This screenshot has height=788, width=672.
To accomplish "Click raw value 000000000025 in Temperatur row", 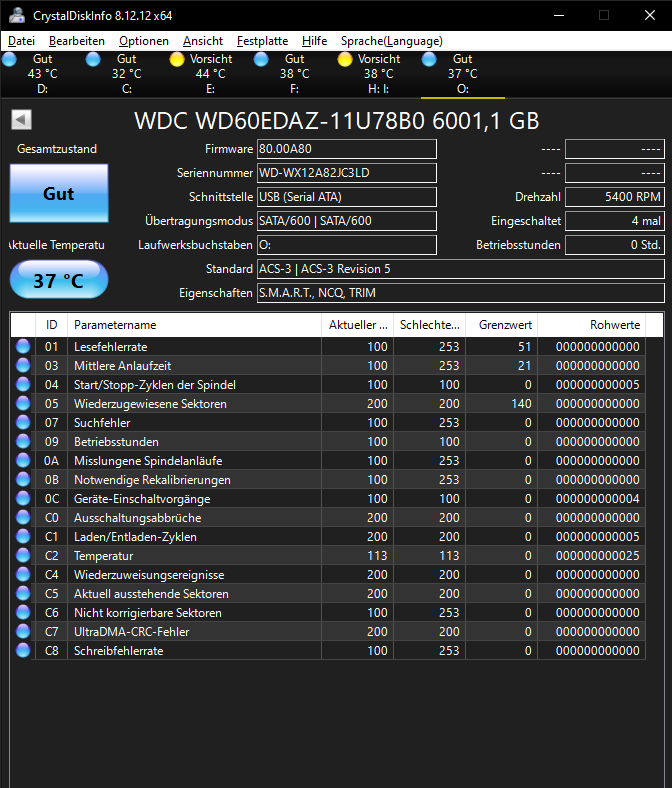I will pyautogui.click(x=597, y=555).
